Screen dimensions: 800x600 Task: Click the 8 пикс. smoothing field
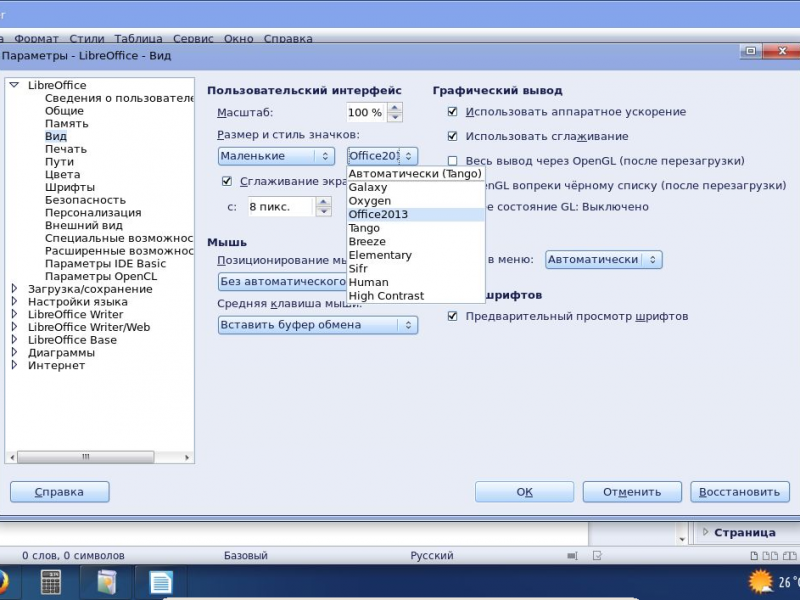(x=281, y=207)
